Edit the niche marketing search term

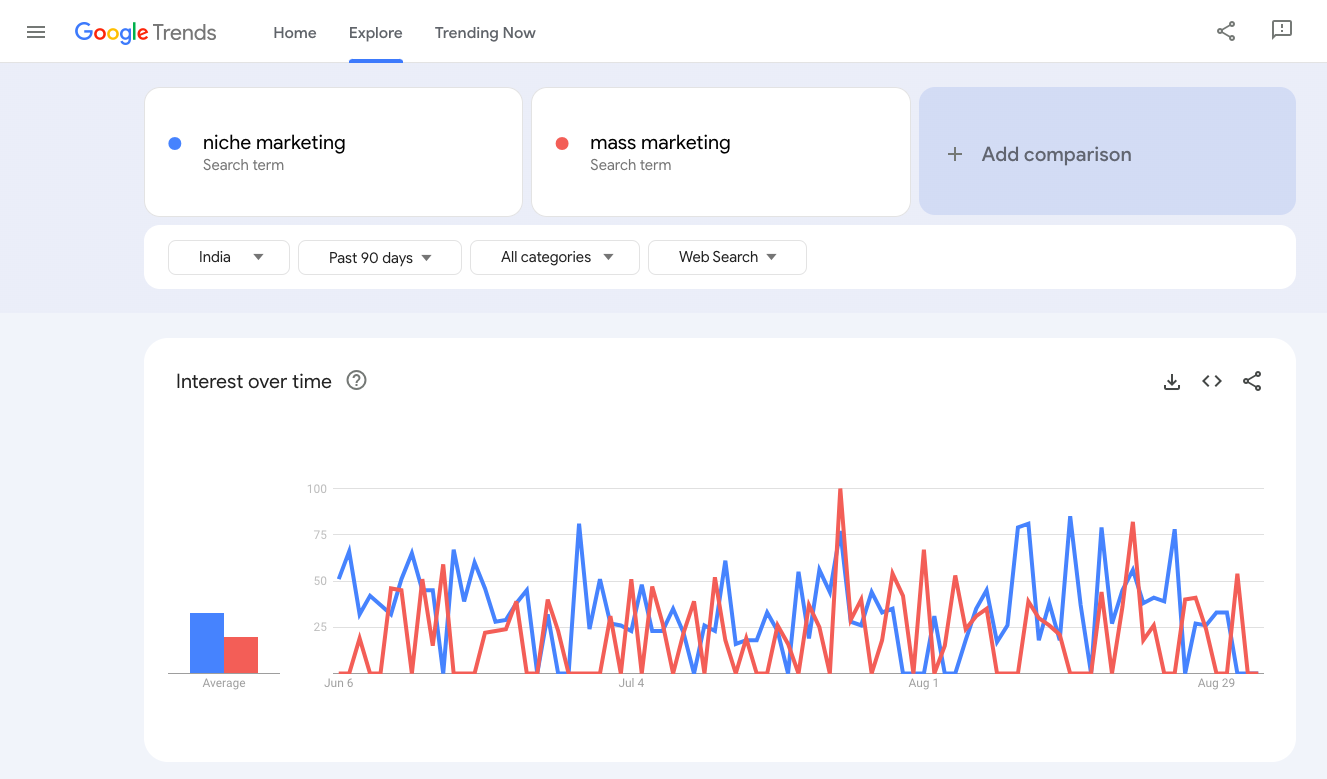coord(274,143)
